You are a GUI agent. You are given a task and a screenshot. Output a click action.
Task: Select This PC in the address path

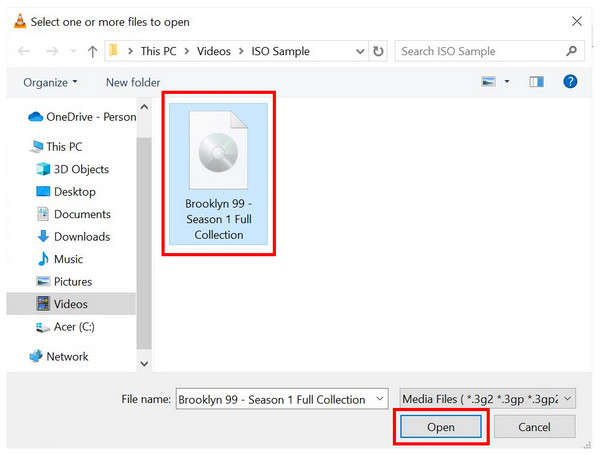click(x=158, y=51)
